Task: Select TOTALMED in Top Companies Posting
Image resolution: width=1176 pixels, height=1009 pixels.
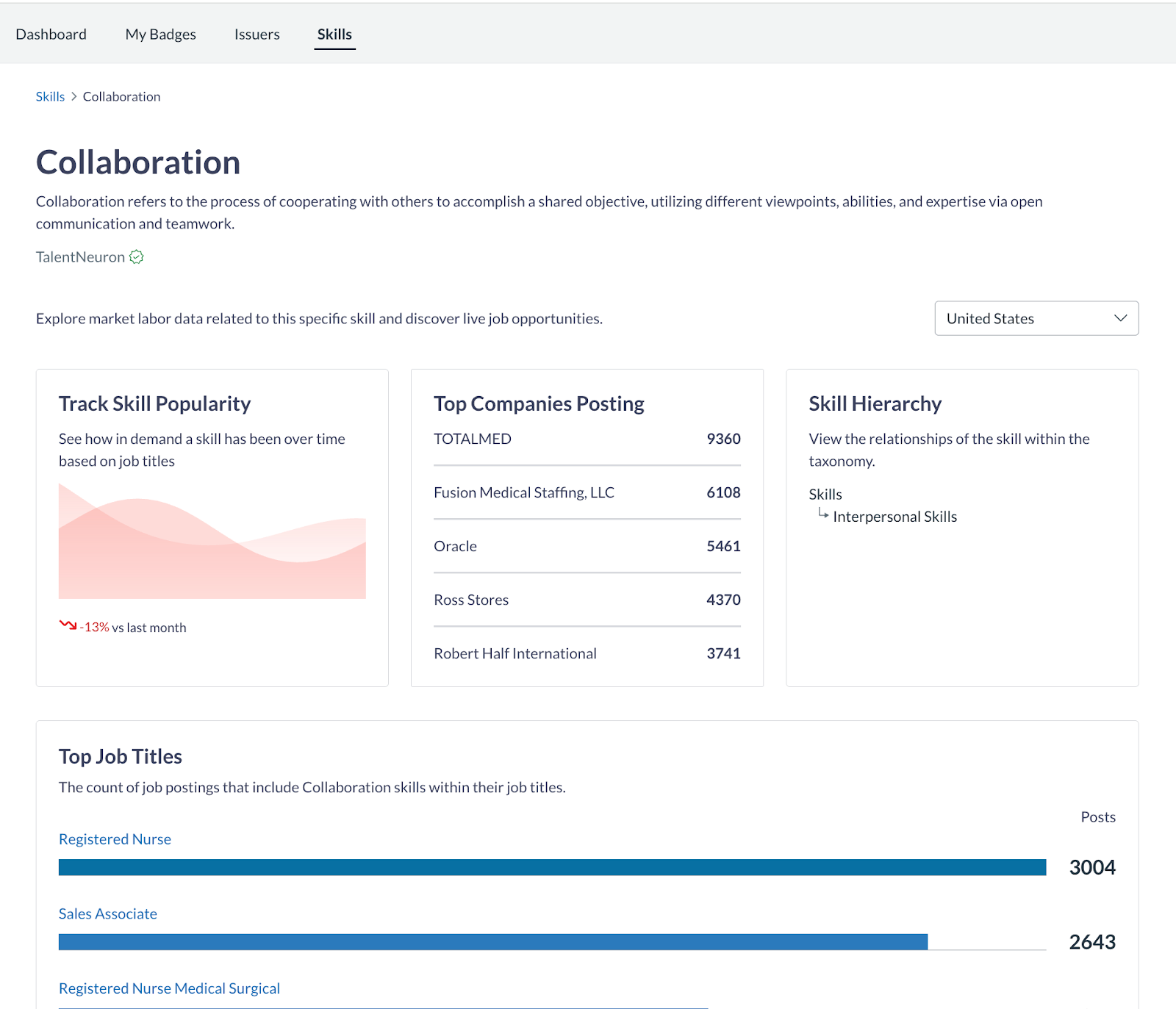Action: coord(473,439)
